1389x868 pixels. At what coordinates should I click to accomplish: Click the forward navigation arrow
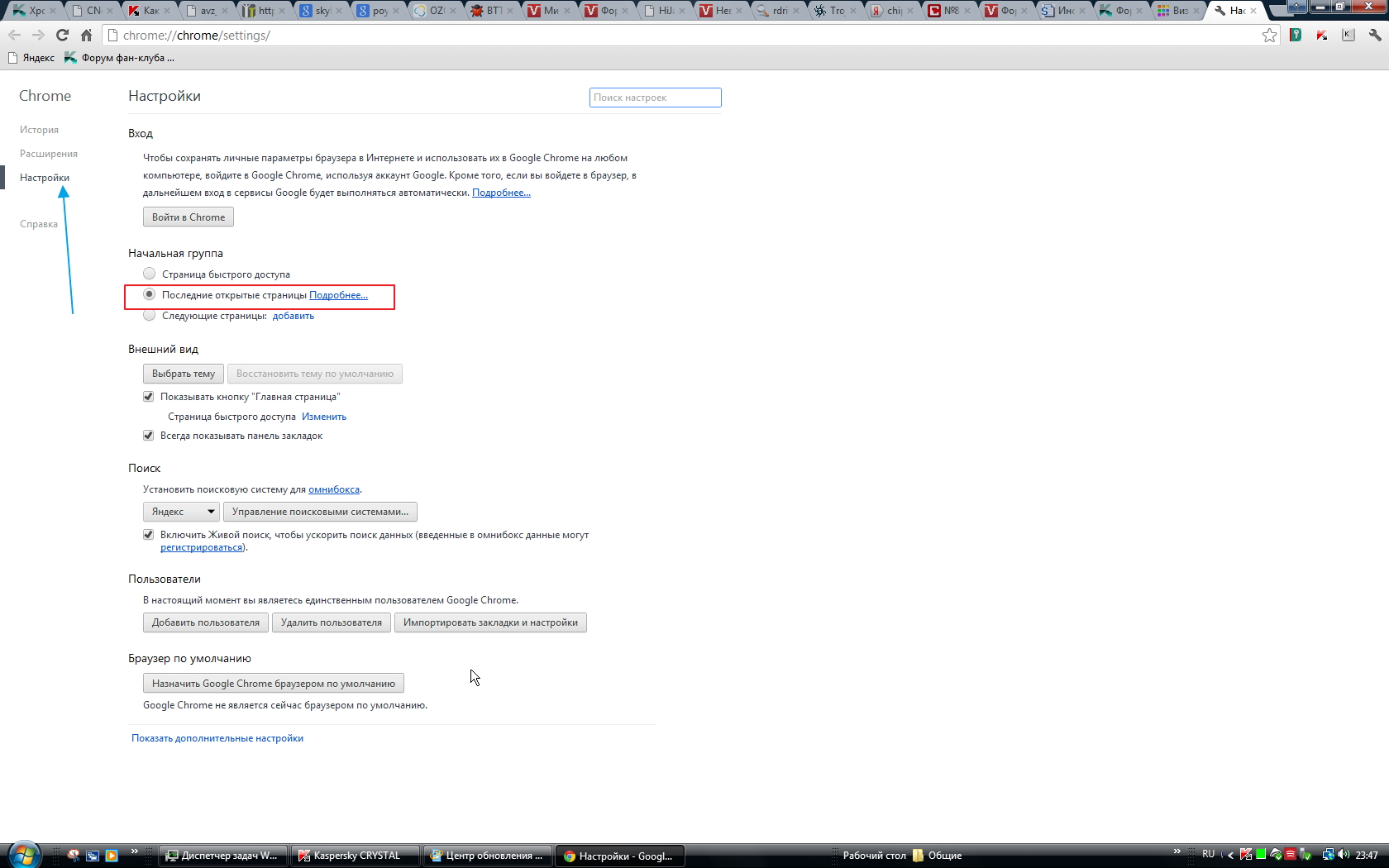[x=38, y=36]
